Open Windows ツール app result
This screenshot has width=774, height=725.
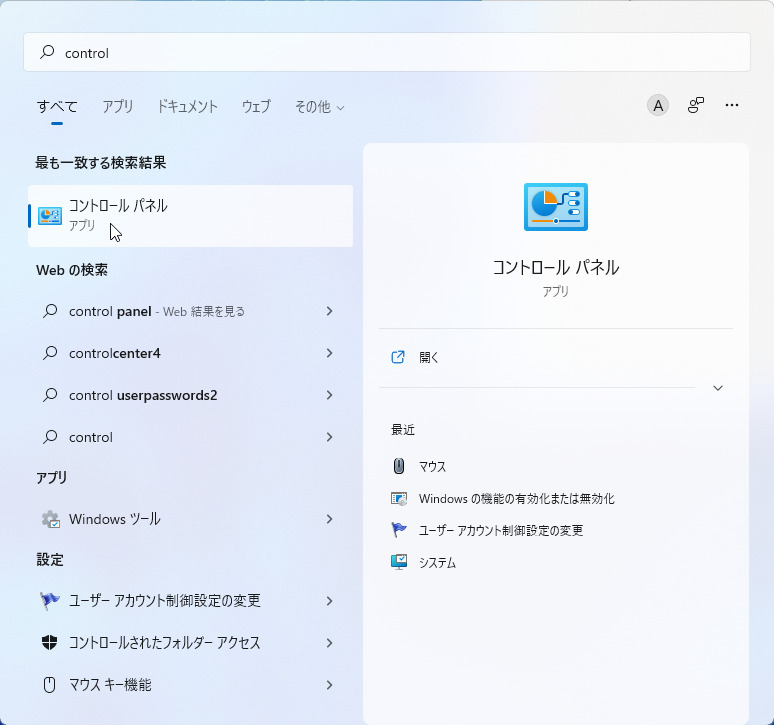tap(191, 519)
